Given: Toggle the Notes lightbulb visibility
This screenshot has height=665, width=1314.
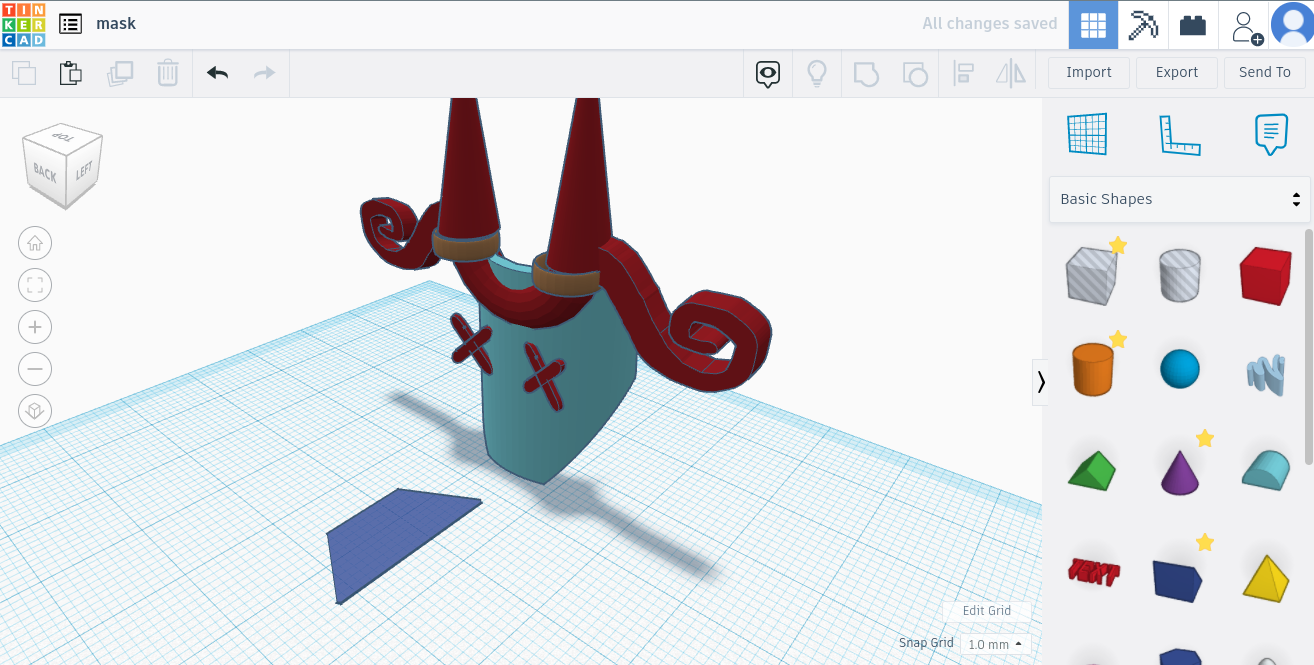Looking at the screenshot, I should coord(817,73).
